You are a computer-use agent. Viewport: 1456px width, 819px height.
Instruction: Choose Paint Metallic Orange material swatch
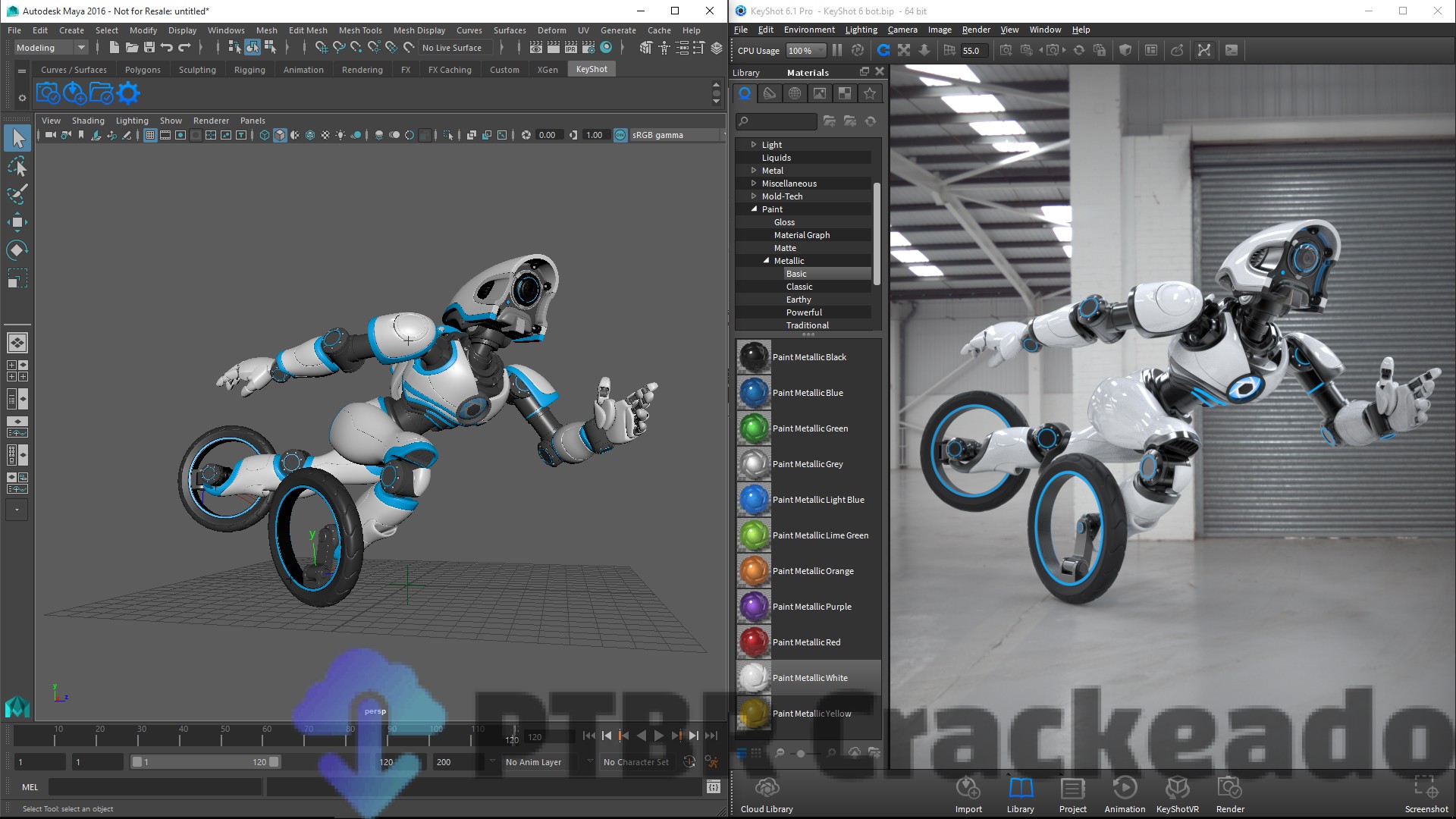[x=754, y=570]
